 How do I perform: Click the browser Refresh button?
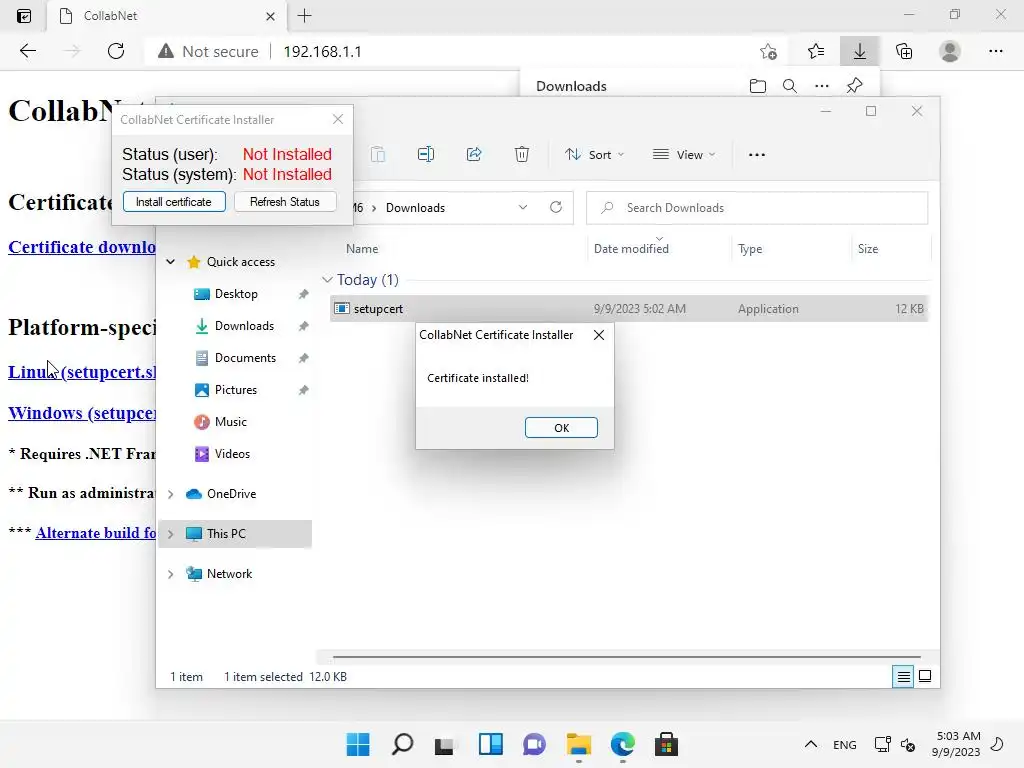click(116, 51)
